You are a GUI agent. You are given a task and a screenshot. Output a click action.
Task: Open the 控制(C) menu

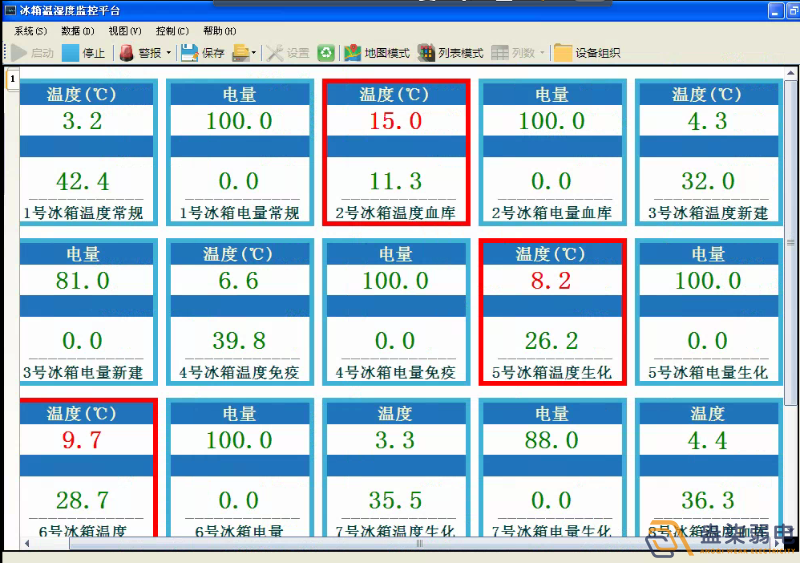pyautogui.click(x=172, y=31)
